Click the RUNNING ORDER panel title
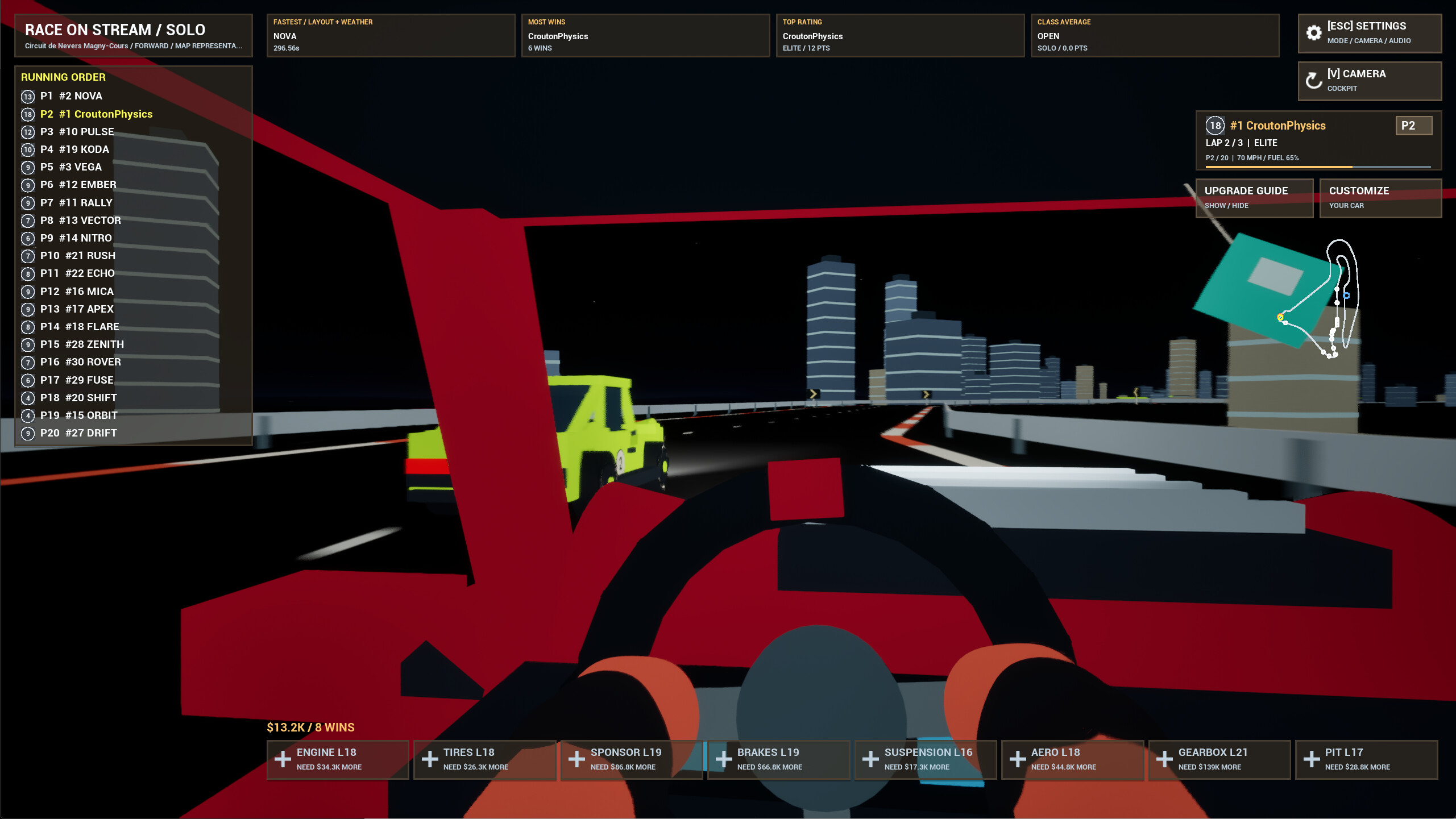 pos(63,77)
